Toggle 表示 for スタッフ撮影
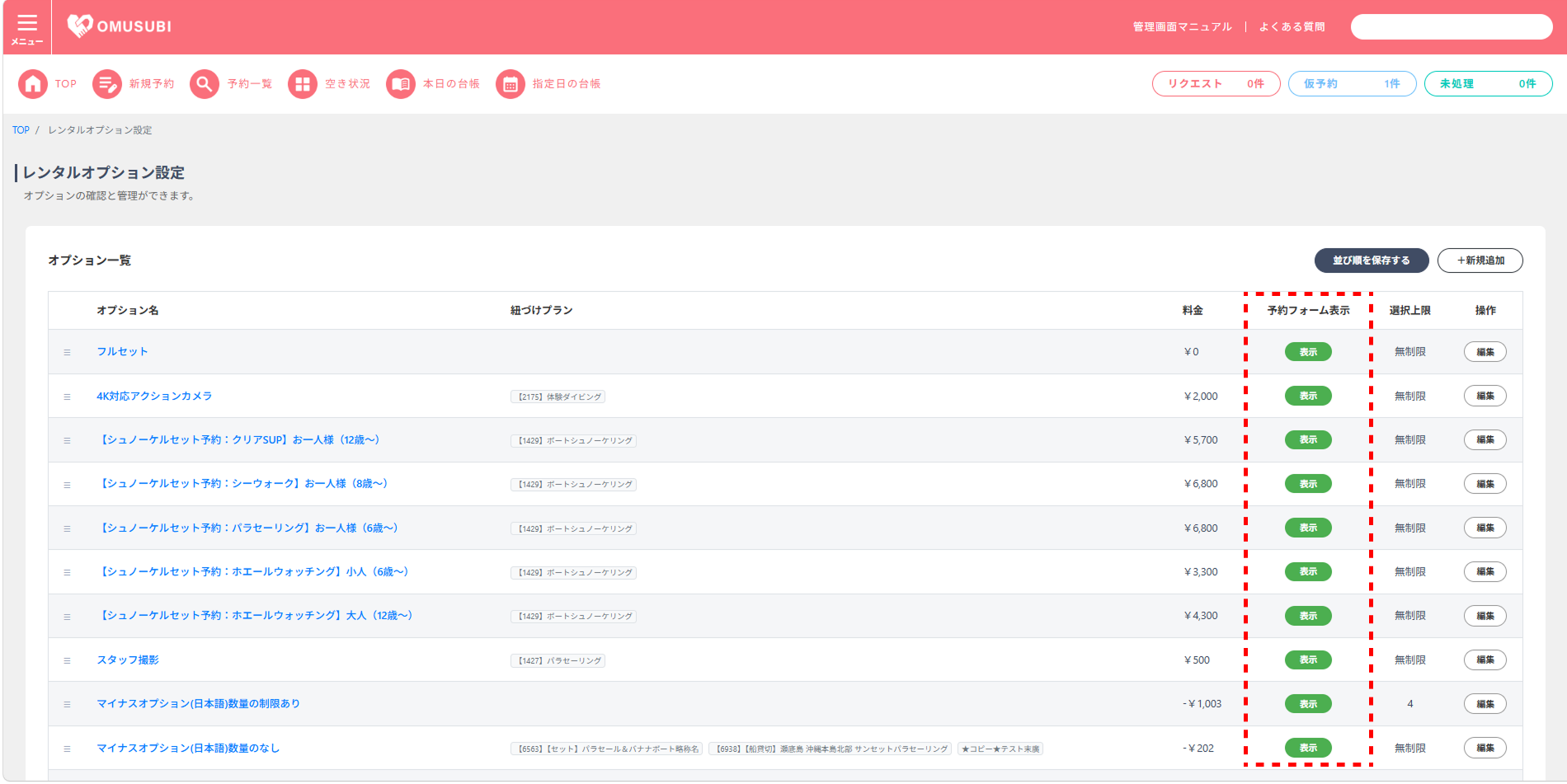1567x784 pixels. pyautogui.click(x=1308, y=660)
